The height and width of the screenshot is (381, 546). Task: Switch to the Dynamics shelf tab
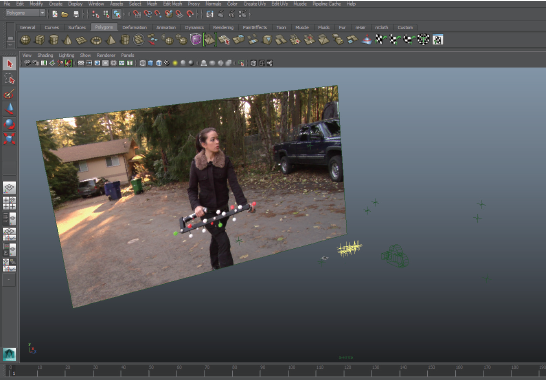click(194, 27)
